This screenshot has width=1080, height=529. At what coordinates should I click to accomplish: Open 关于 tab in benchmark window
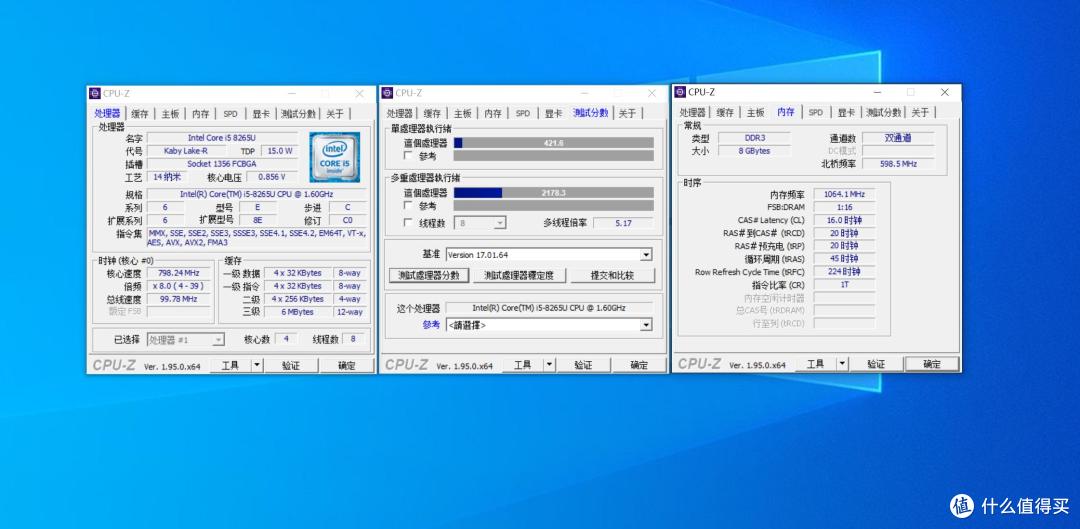[627, 113]
